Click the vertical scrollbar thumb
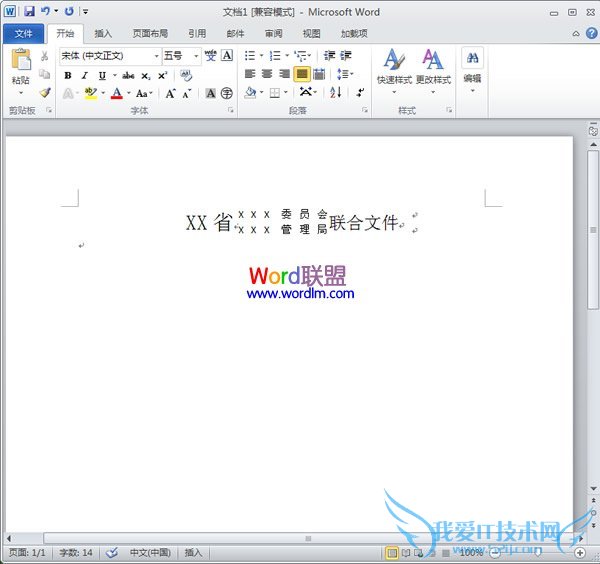 click(593, 230)
